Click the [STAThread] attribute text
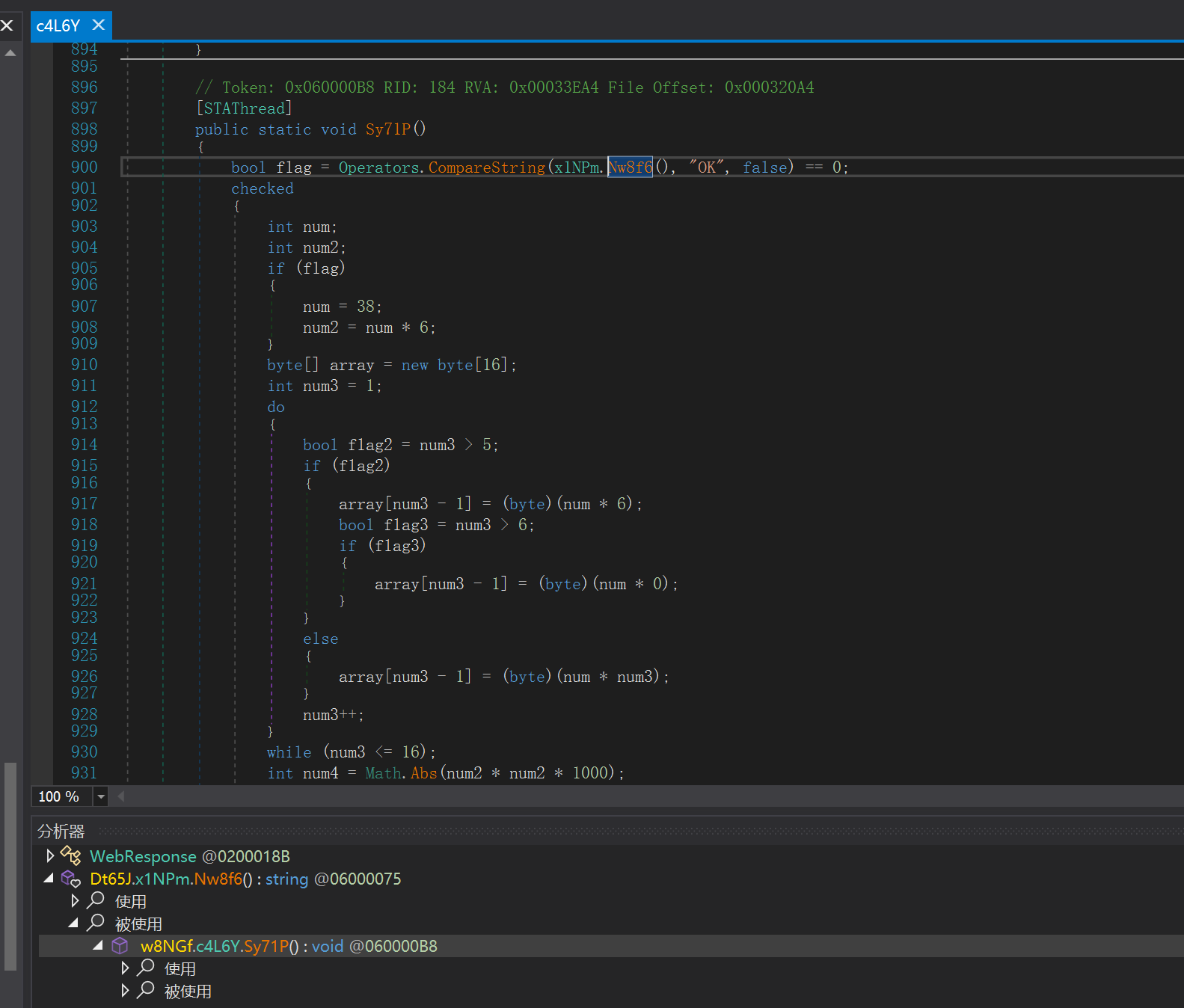 pyautogui.click(x=244, y=108)
